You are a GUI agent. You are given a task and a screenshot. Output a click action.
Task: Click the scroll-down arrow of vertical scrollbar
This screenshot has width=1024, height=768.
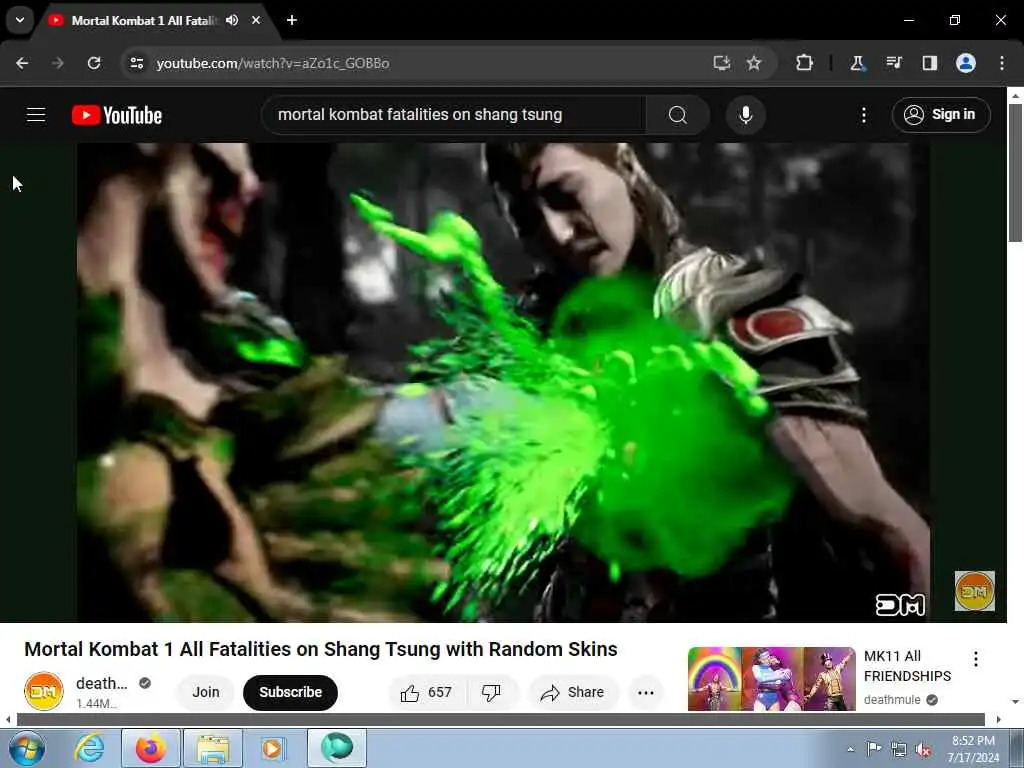click(x=1016, y=702)
